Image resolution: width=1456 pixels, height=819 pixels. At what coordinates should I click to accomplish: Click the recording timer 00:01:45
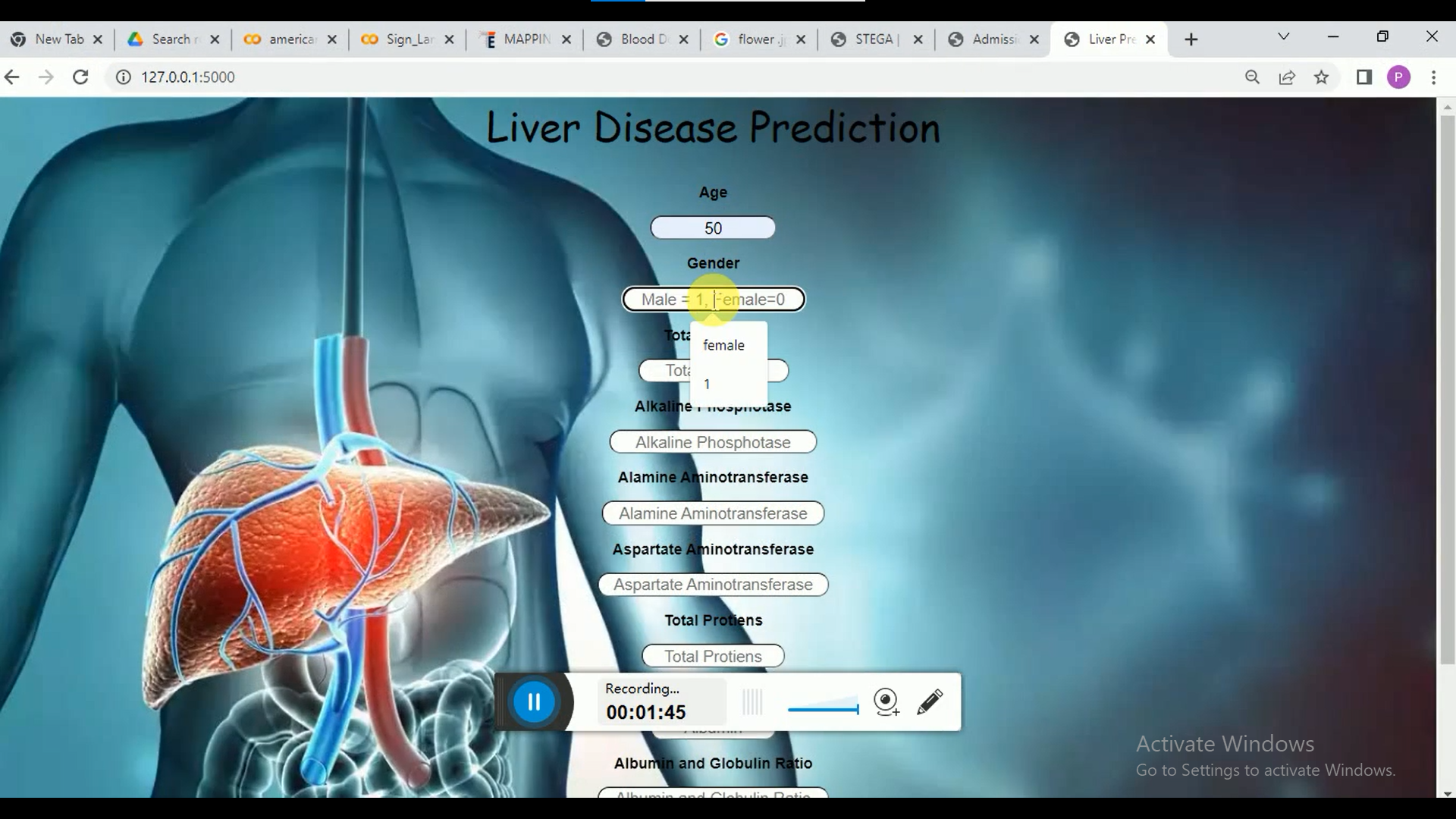tap(646, 712)
